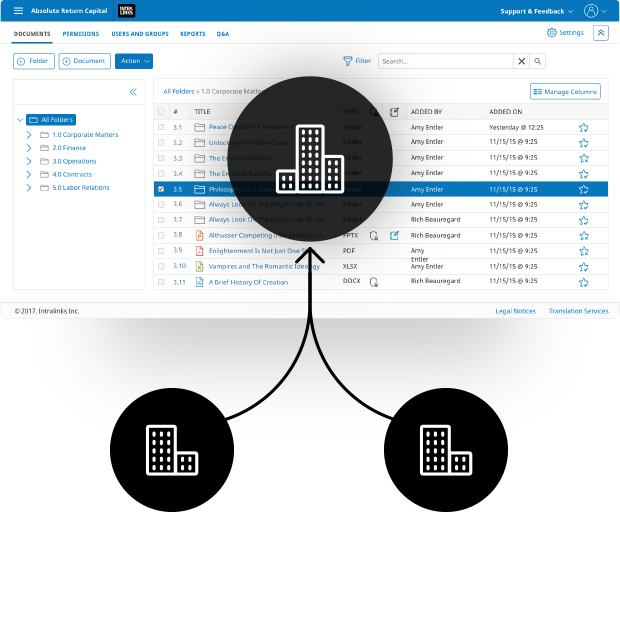Clear the search with X icon
Image resolution: width=620 pixels, height=620 pixels.
tap(522, 61)
